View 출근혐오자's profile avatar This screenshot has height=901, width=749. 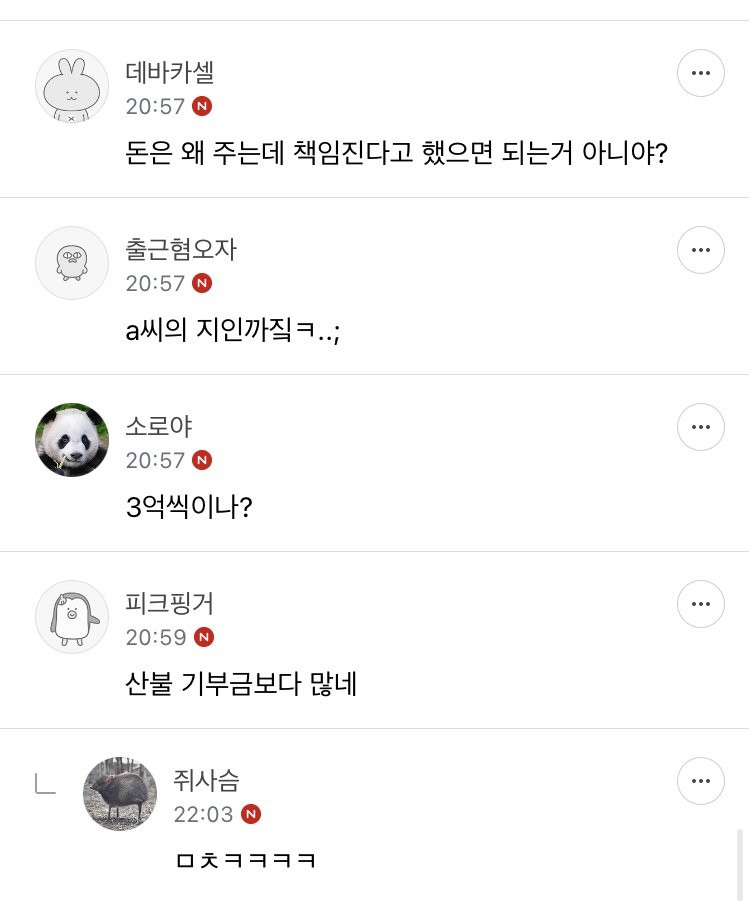[x=72, y=263]
